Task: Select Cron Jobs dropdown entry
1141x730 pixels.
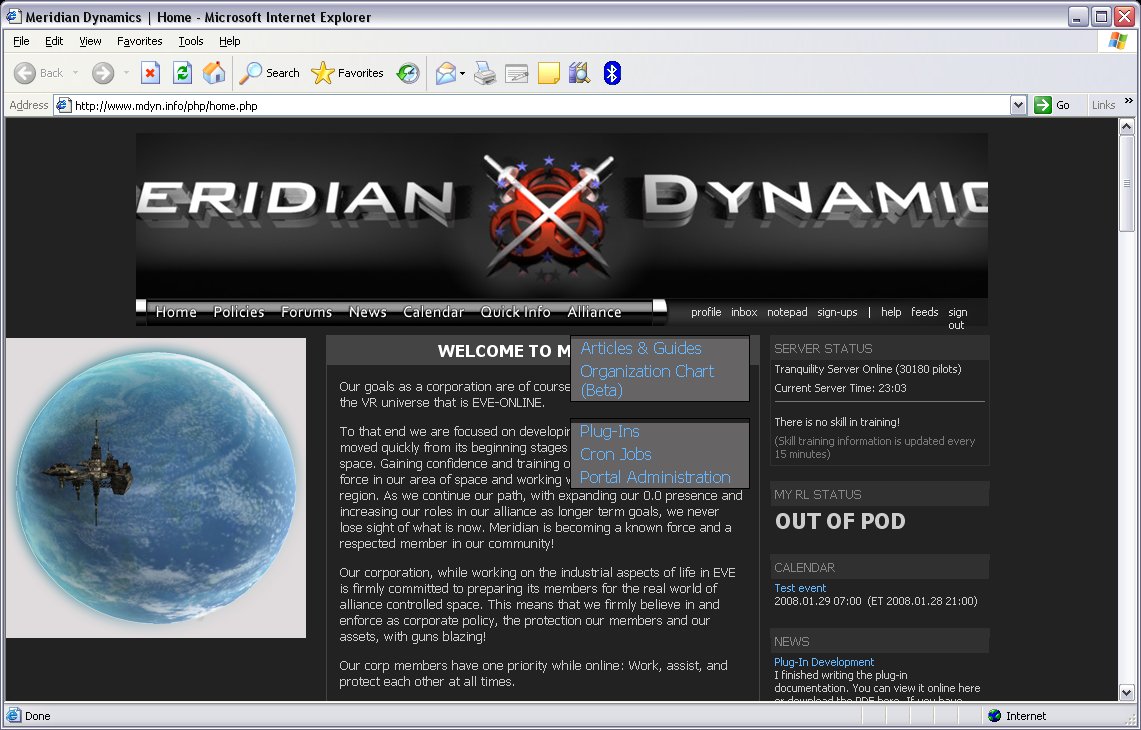Action: pos(616,454)
